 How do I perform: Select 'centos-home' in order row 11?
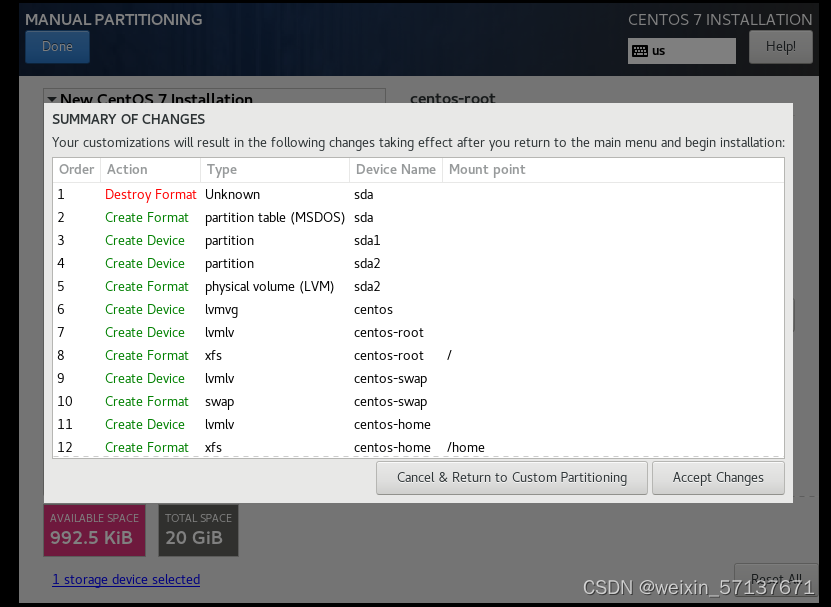click(x=392, y=425)
